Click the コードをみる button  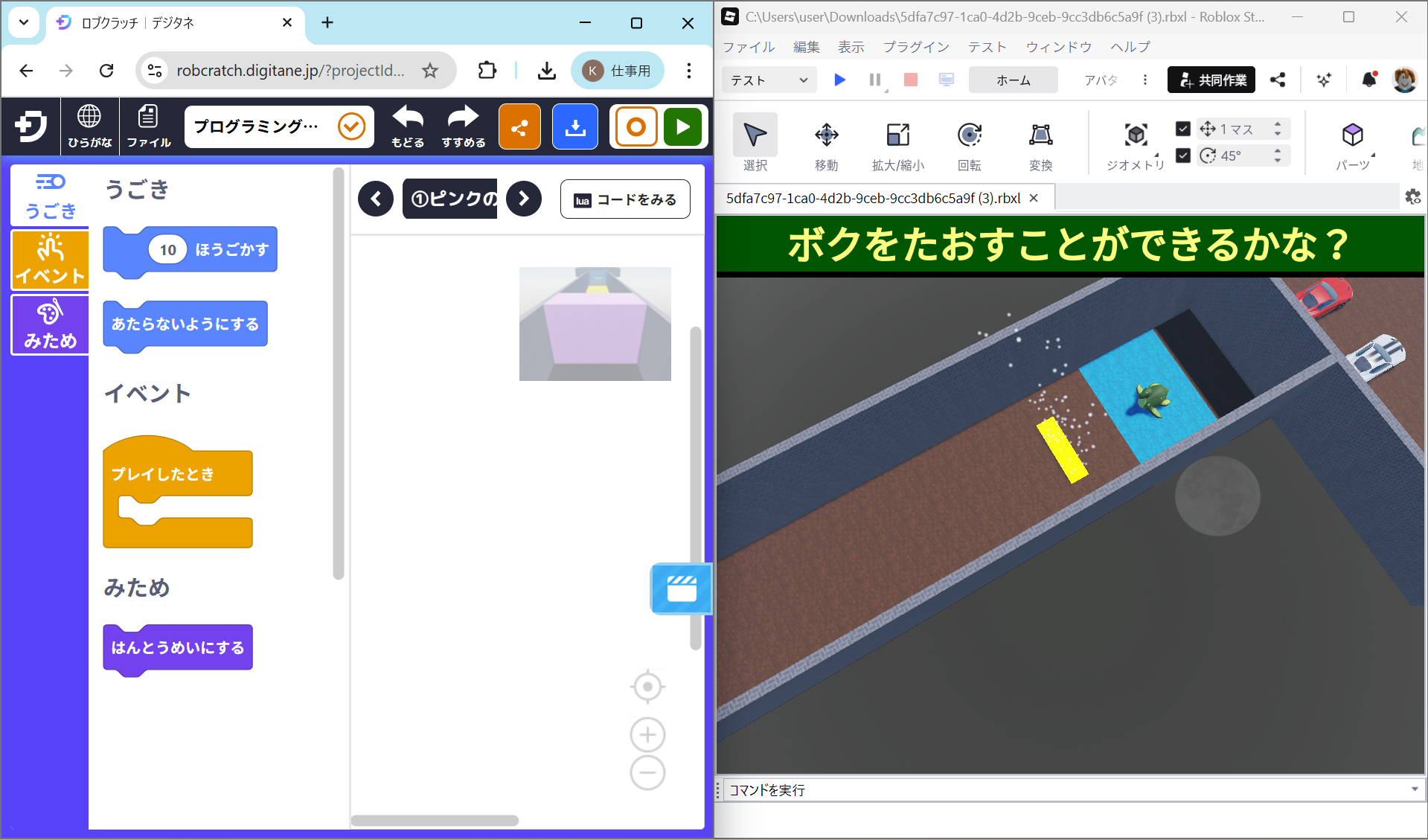pos(625,199)
